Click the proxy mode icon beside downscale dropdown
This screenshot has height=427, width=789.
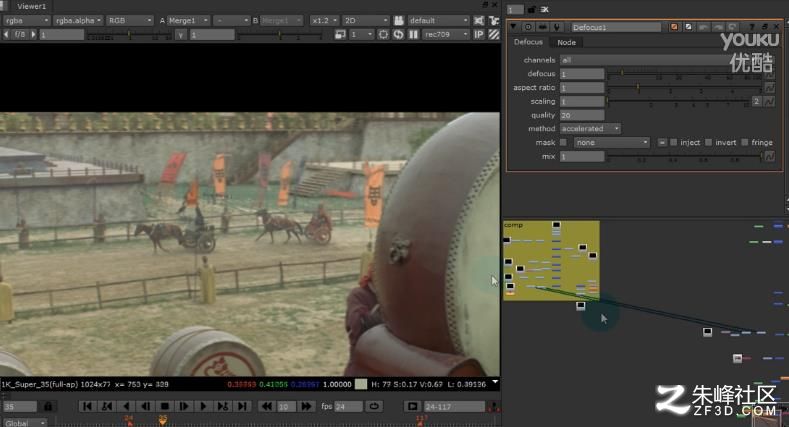pos(340,35)
